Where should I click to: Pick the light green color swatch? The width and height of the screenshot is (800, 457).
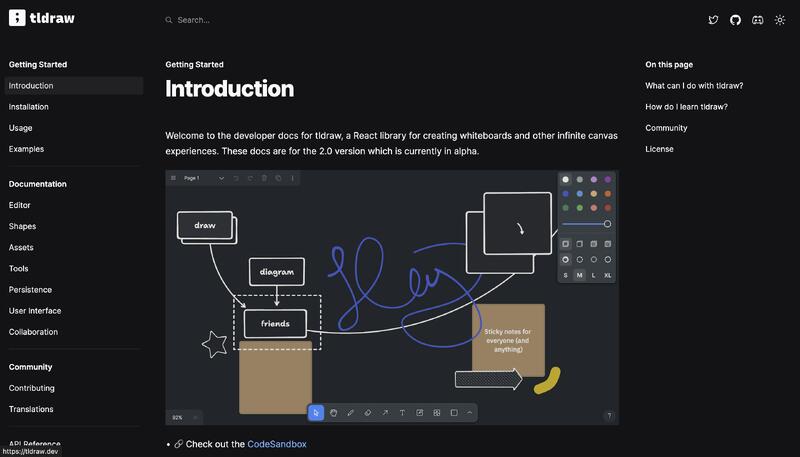click(x=580, y=208)
